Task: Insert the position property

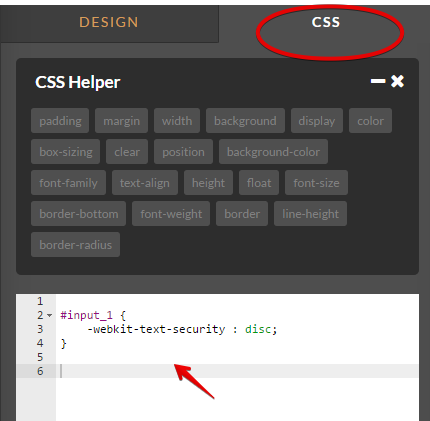Action: point(183,152)
